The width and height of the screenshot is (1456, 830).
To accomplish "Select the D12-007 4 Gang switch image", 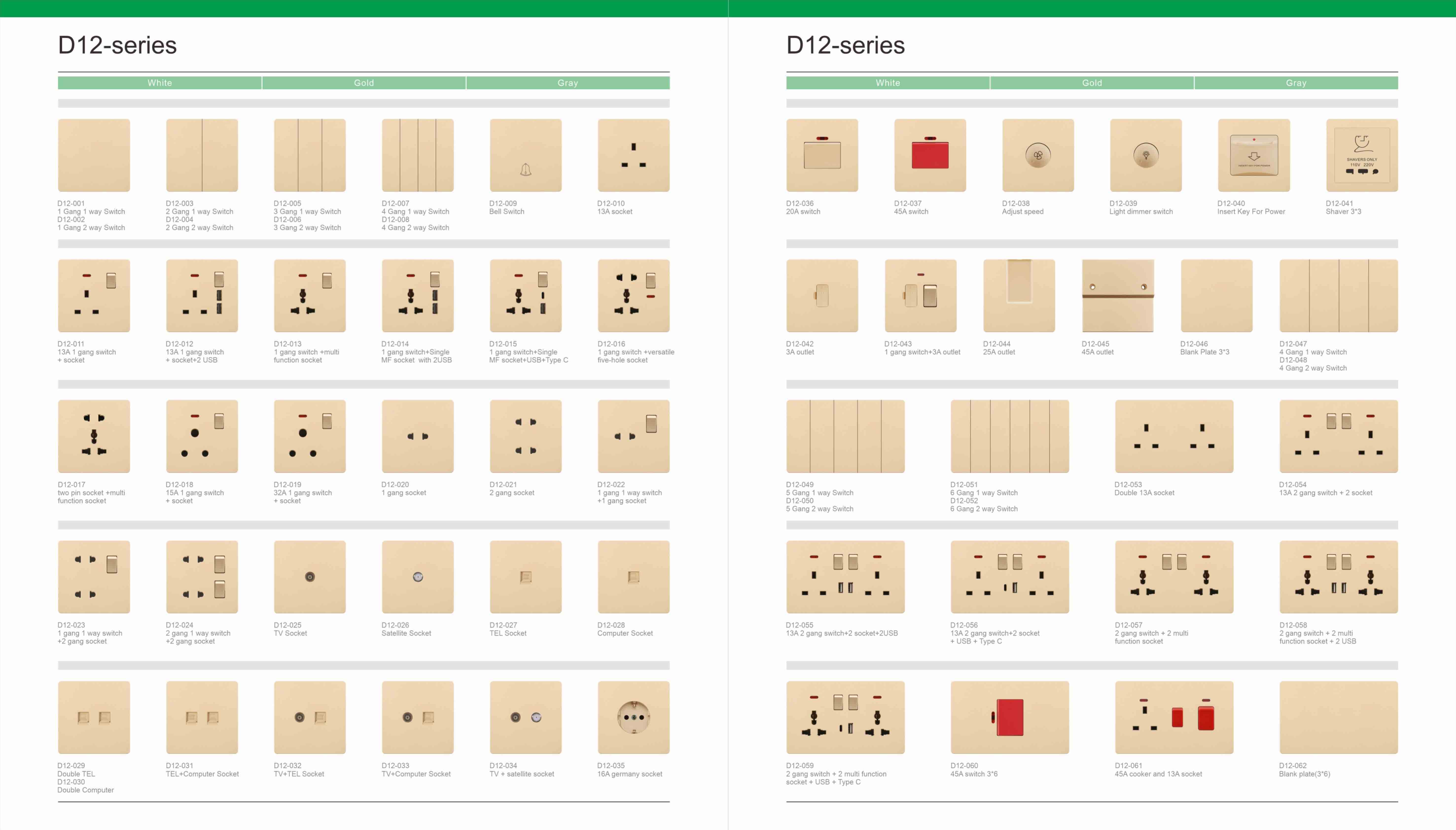I will click(x=418, y=155).
